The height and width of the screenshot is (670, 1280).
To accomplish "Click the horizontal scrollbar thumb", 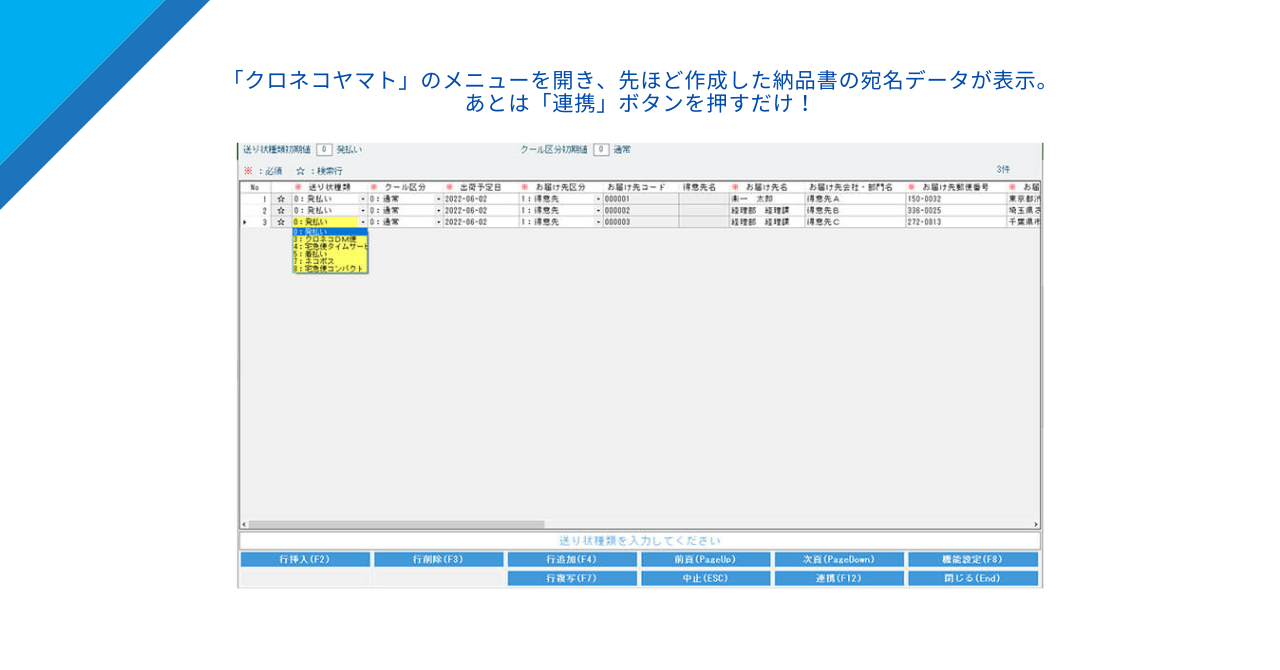I will pyautogui.click(x=396, y=524).
